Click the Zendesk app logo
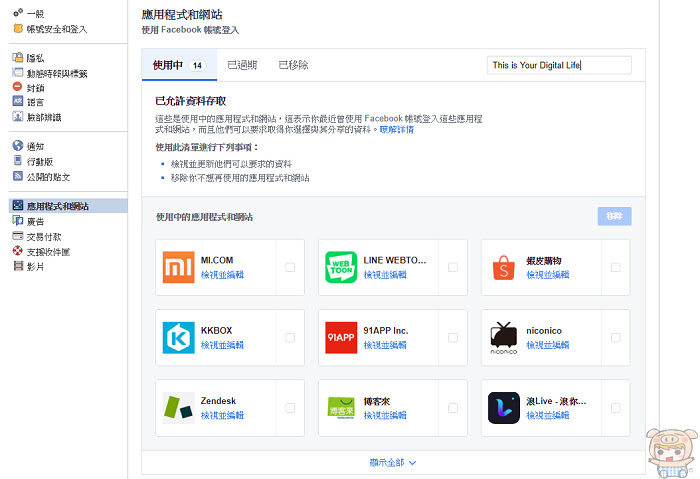The height and width of the screenshot is (479, 700). coord(179,408)
